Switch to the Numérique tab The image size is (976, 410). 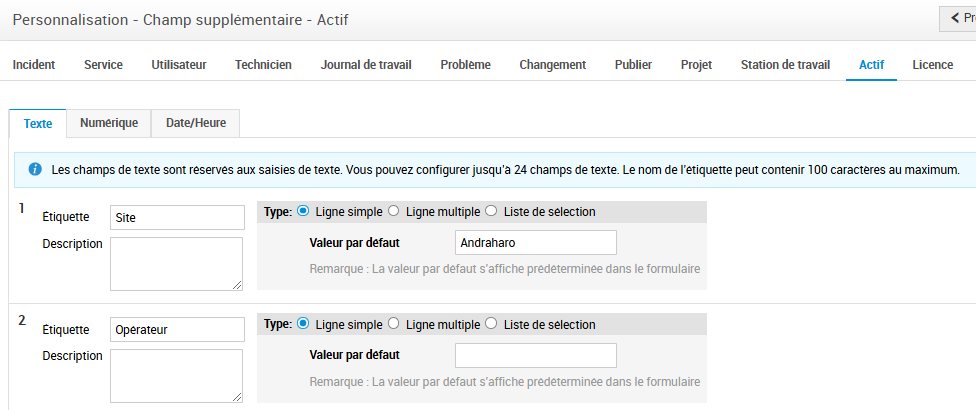tap(109, 123)
